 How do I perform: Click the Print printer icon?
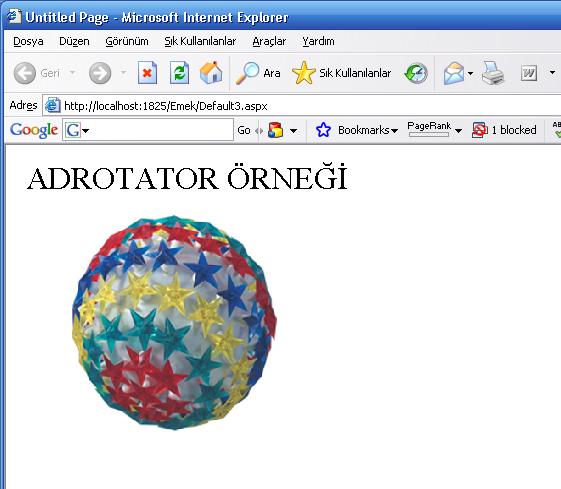493,73
